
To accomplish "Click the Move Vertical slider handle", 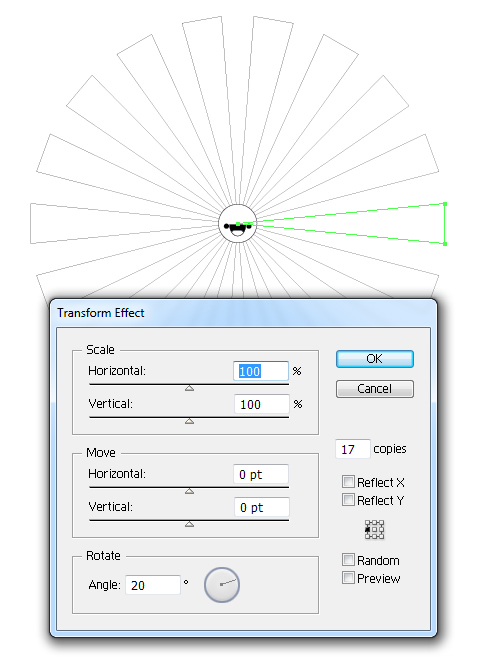I will point(190,524).
